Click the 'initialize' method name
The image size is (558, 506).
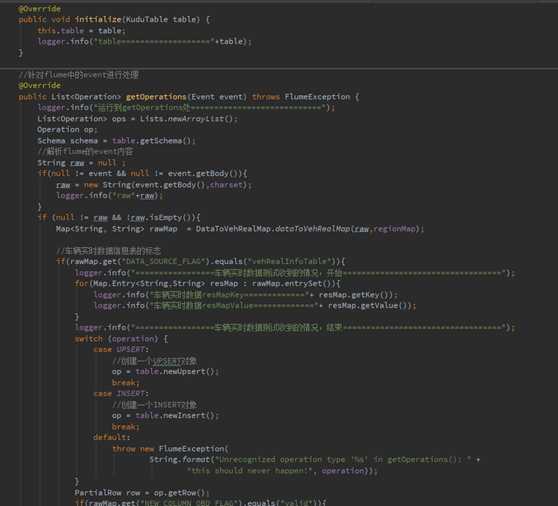pyautogui.click(x=98, y=19)
